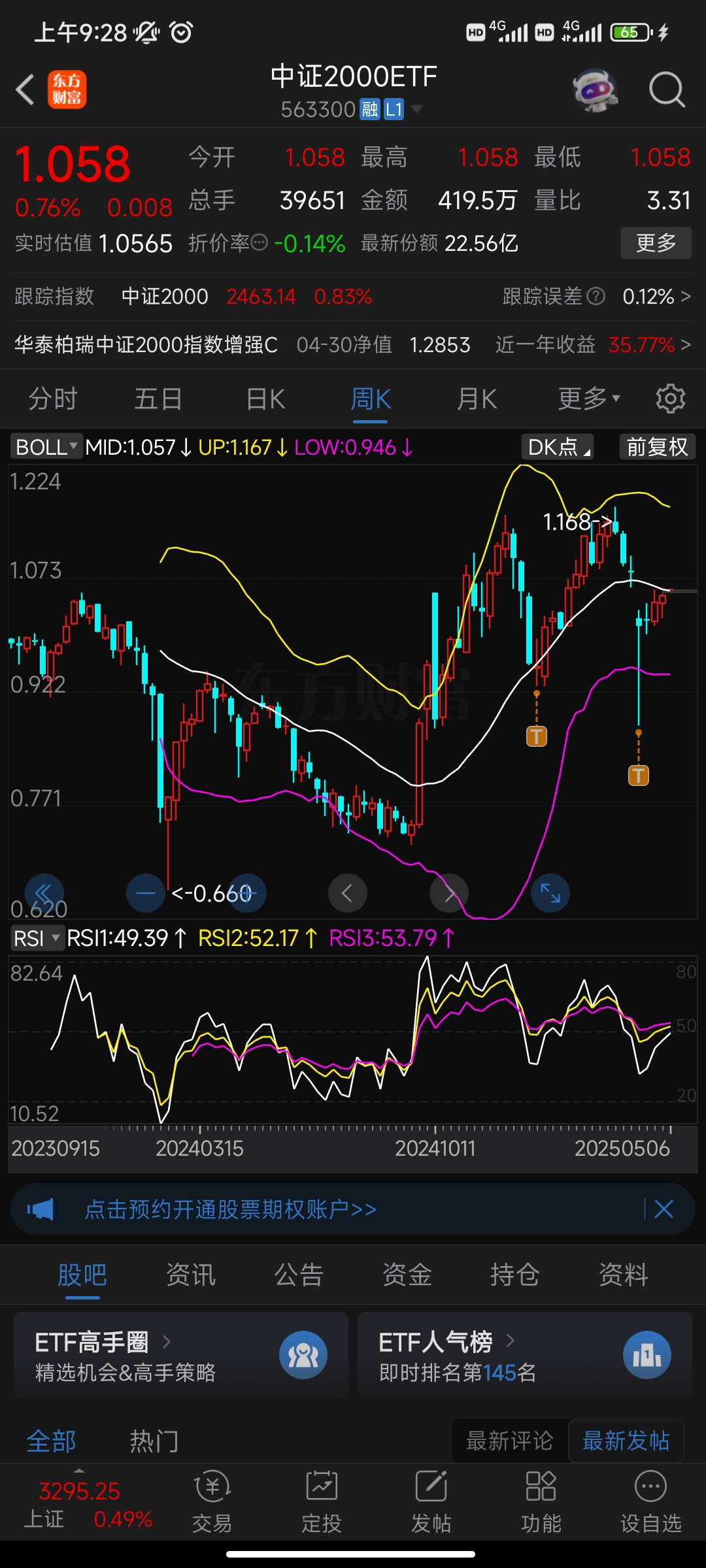This screenshot has width=706, height=1568.
Task: Open search with the magnifier icon
Action: (x=667, y=90)
